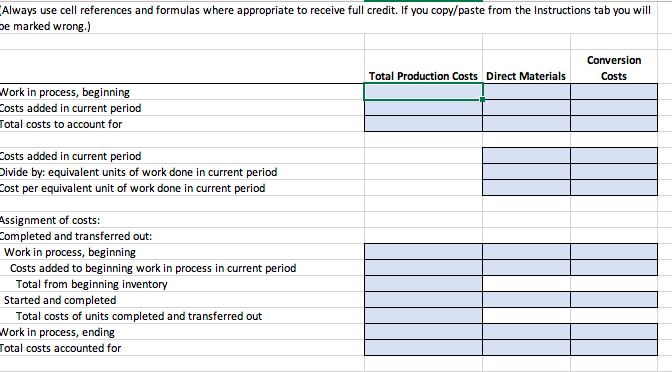
Task: Select Total Production Costs cell for indented Work in process, beginning
Action: (x=423, y=252)
